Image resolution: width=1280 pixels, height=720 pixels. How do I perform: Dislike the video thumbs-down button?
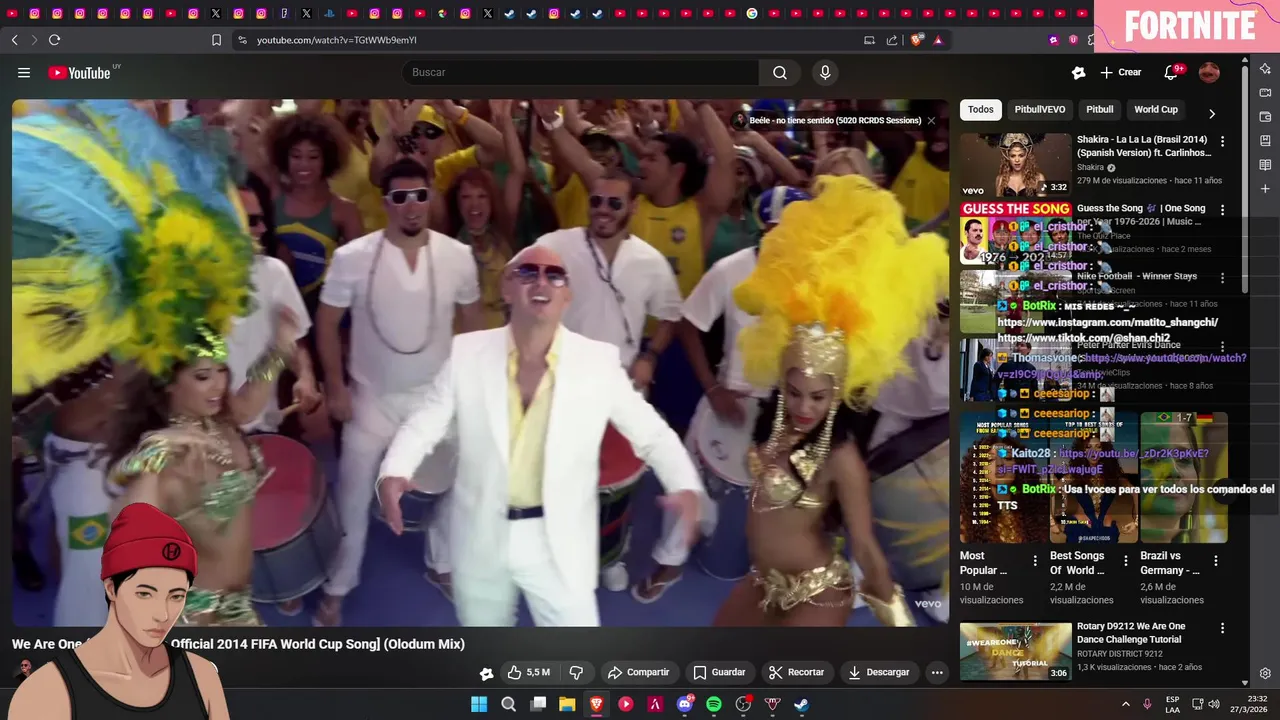576,672
